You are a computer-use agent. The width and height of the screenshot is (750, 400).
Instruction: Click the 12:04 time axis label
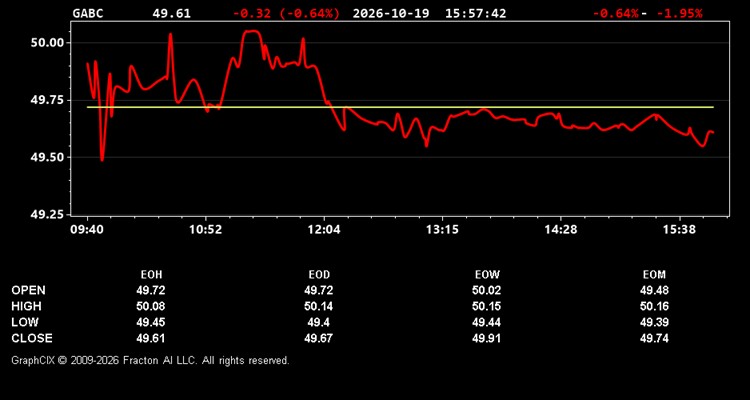[x=324, y=230]
